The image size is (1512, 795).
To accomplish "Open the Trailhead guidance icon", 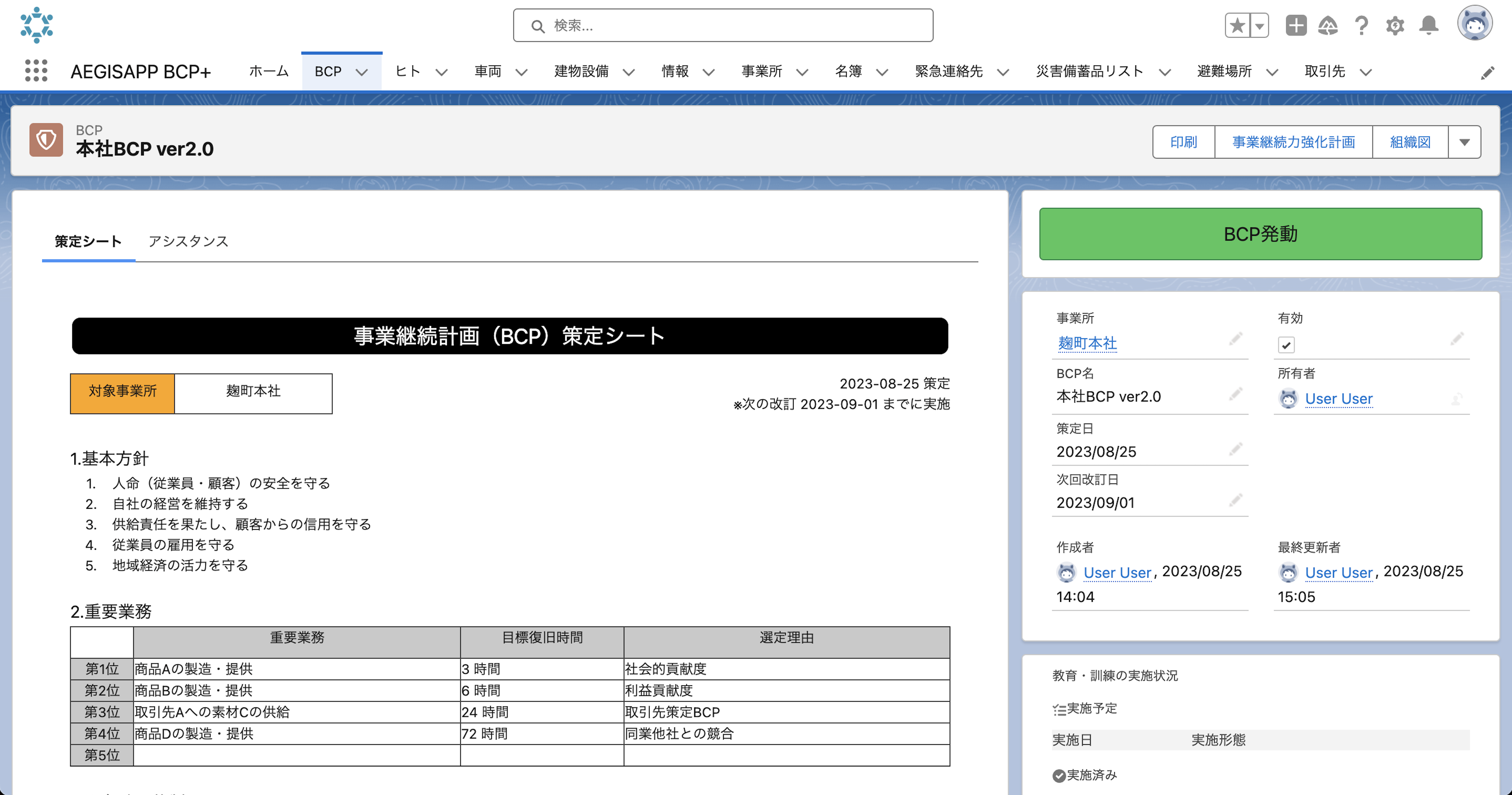I will pos(1328,25).
